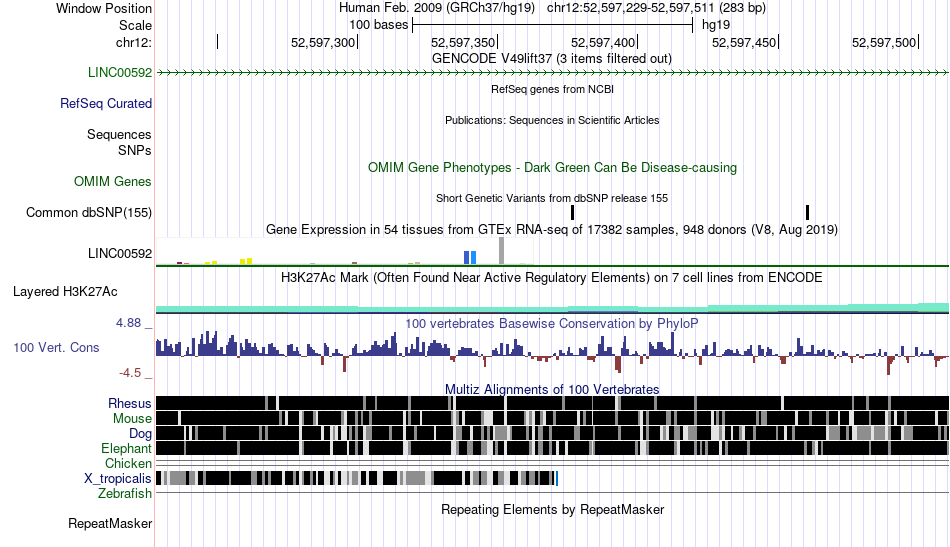950x547 pixels.
Task: Click Short Genetic Variants from dbSNP title
Action: tap(552, 198)
